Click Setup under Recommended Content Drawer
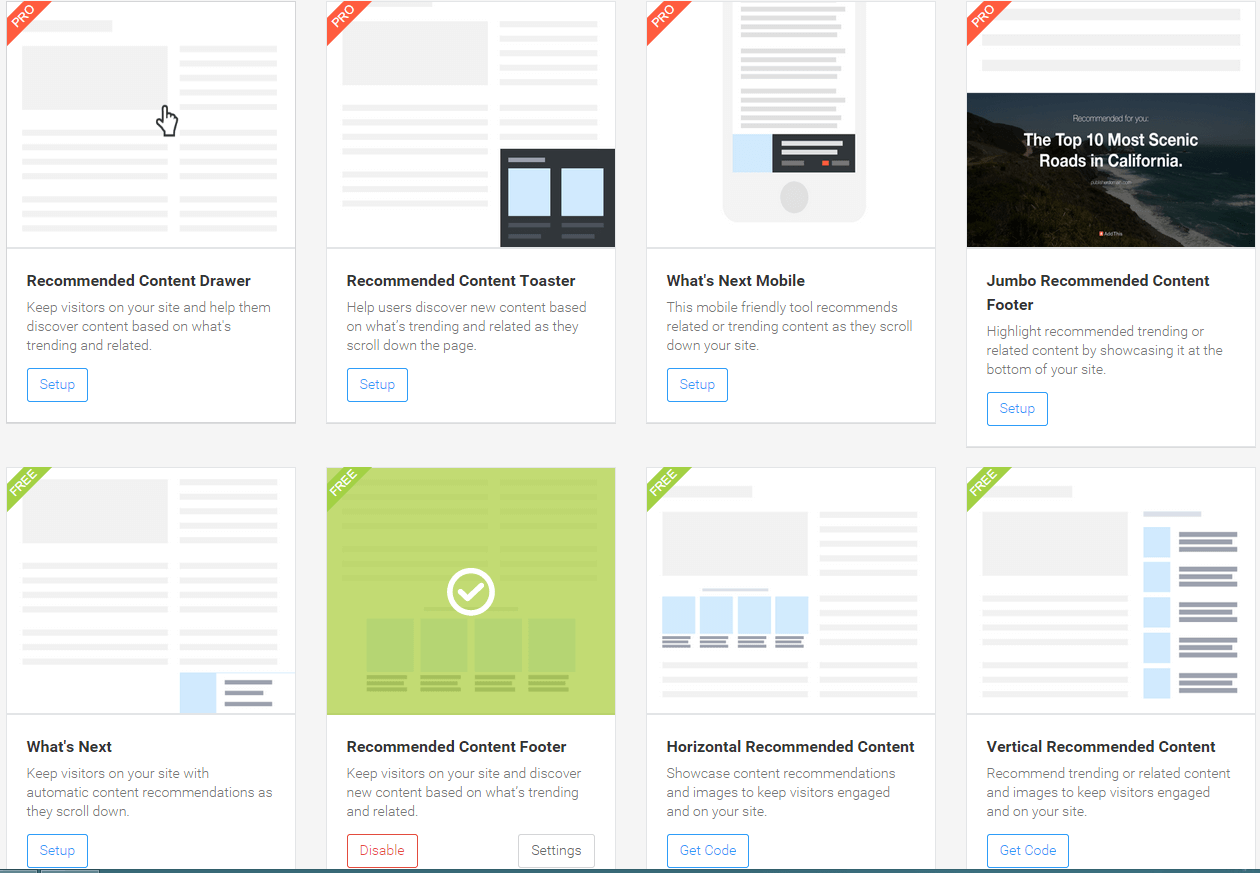1260x873 pixels. [57, 385]
